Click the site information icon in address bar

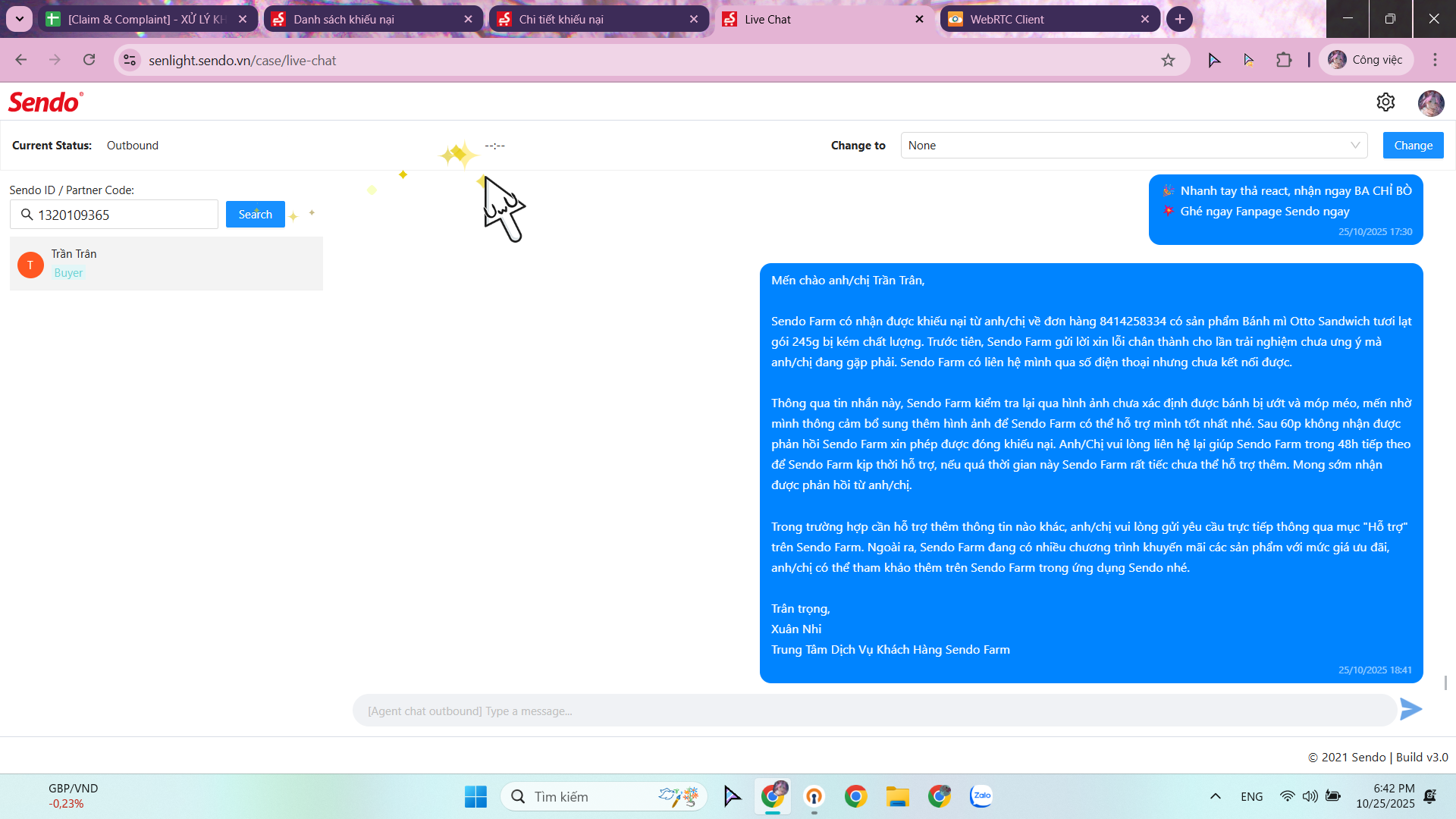pos(130,61)
